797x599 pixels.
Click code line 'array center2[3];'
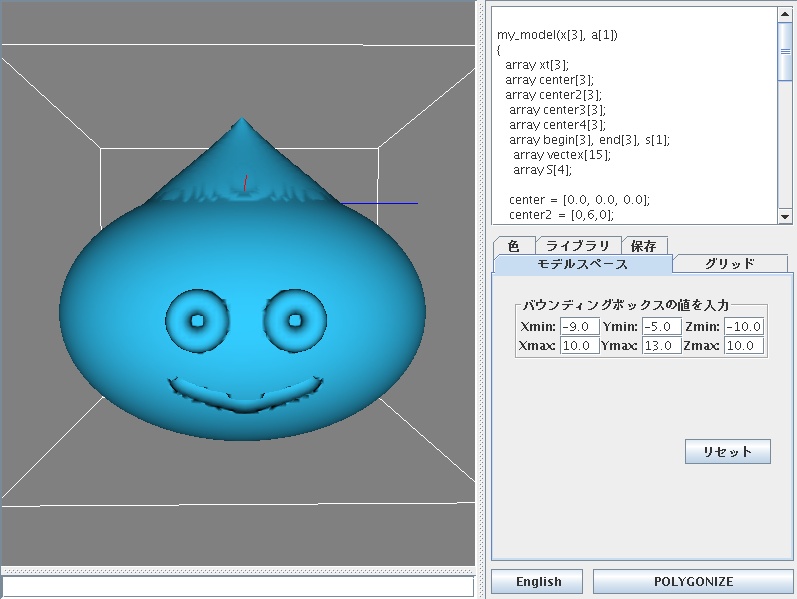coord(553,95)
